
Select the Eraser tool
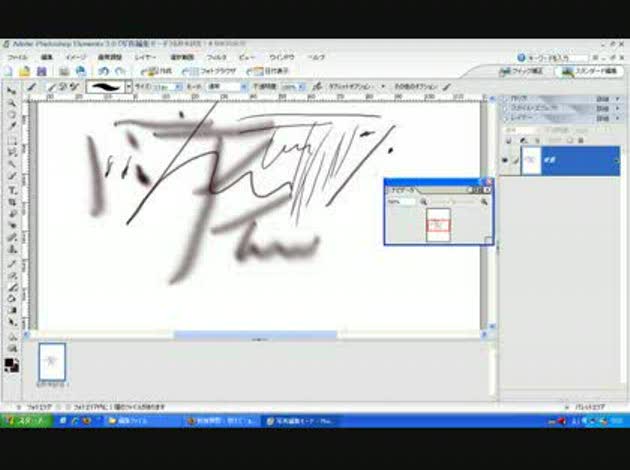click(12, 276)
